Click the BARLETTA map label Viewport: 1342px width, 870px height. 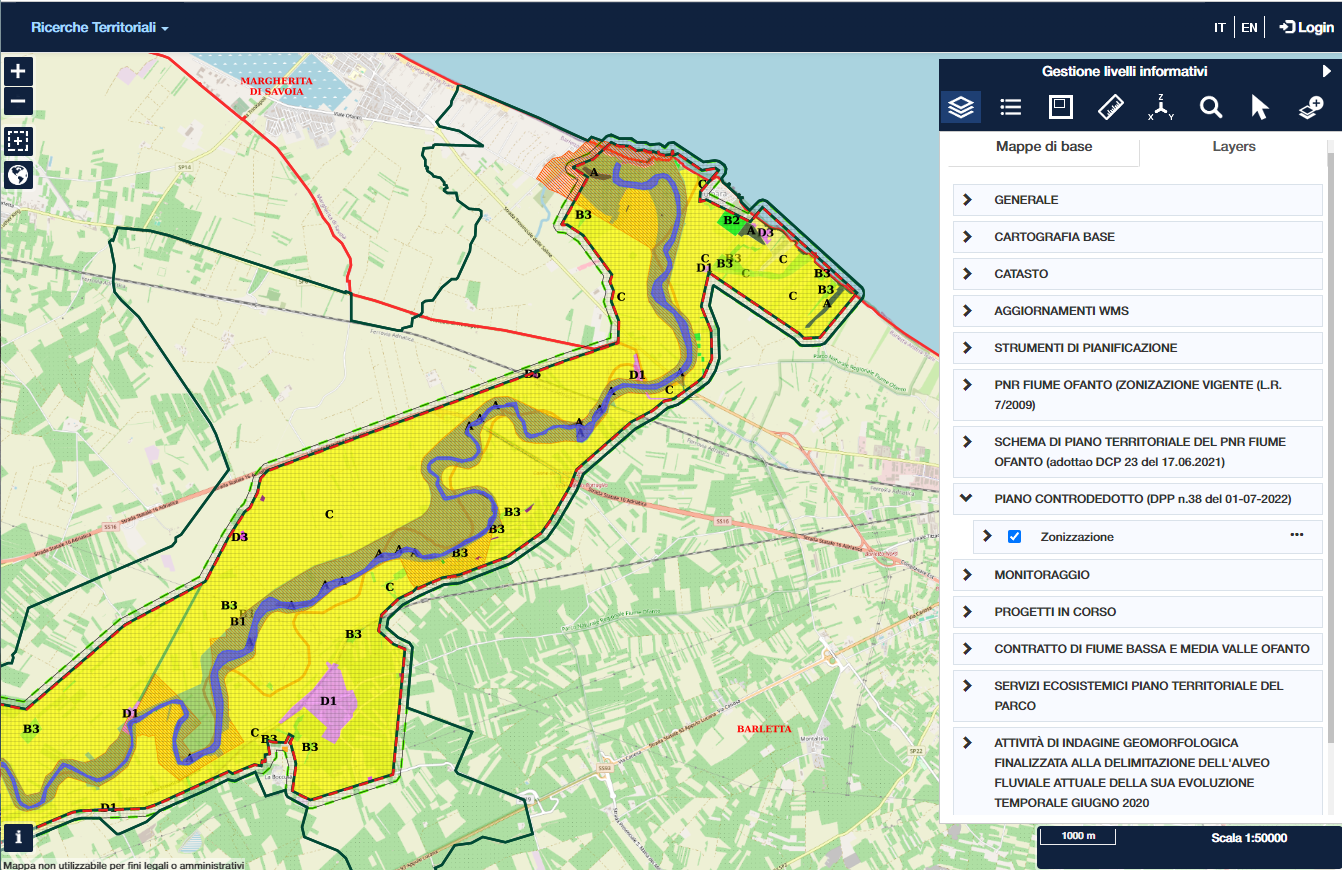point(764,729)
